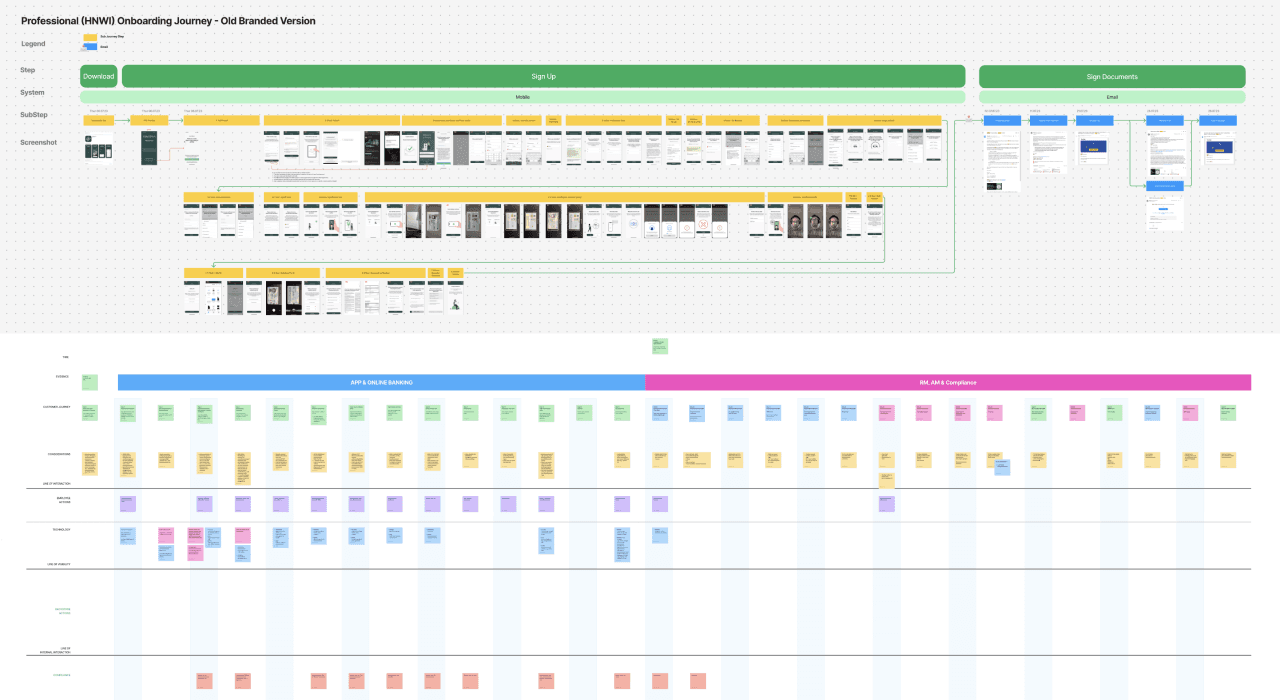Viewport: 1280px width, 700px height.
Task: Select the Sign Documents step block
Action: pyautogui.click(x=1112, y=76)
